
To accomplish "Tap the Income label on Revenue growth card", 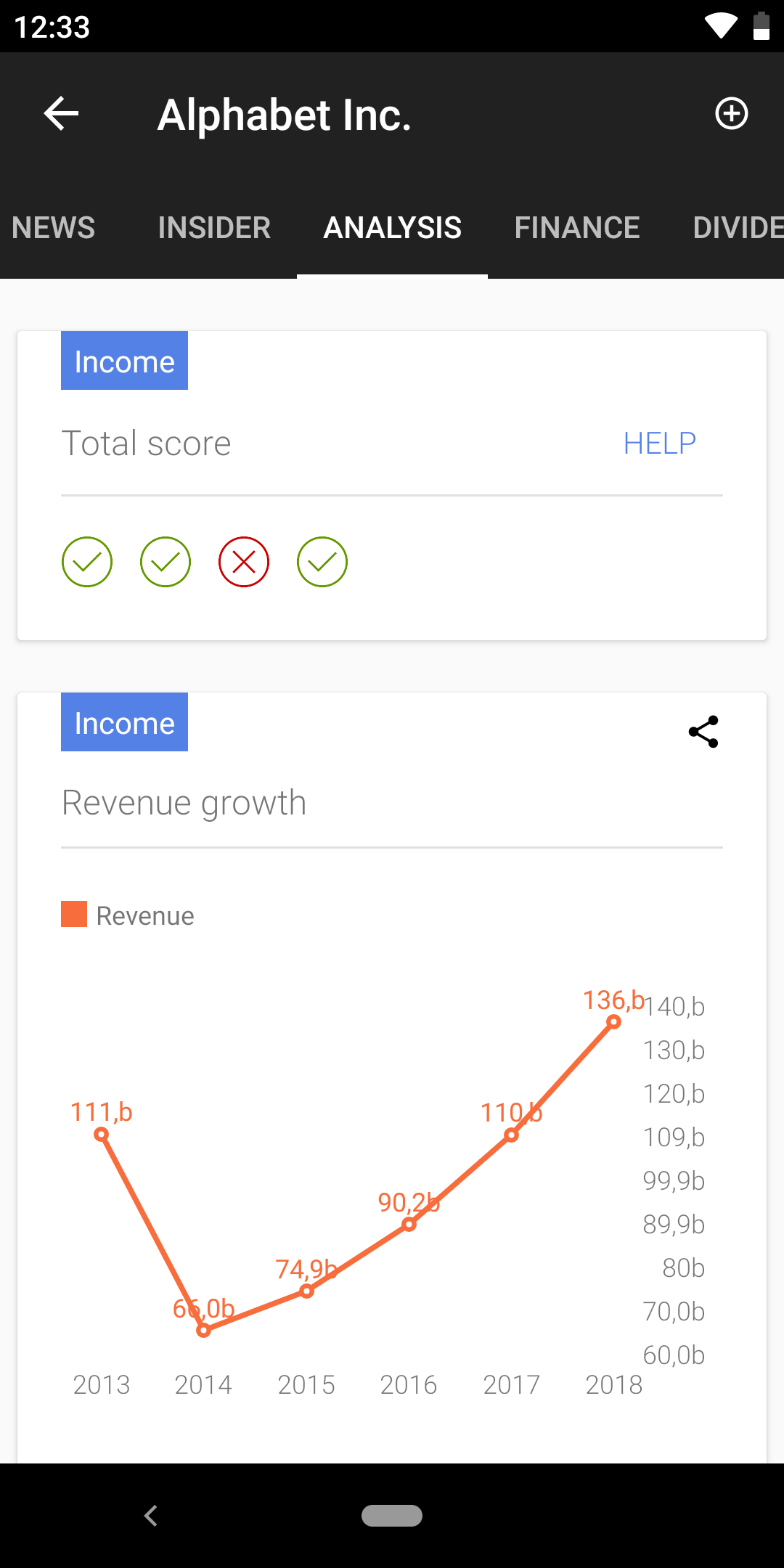I will pos(124,722).
